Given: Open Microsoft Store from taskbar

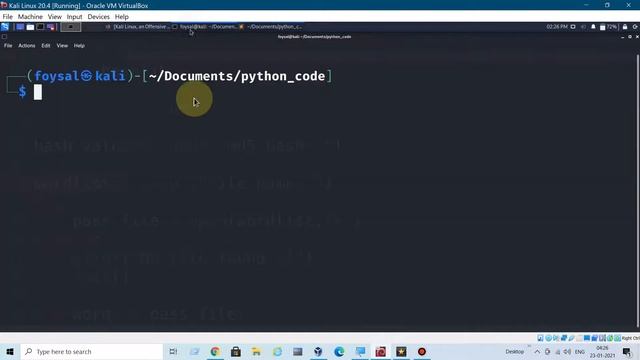Looking at the screenshot, I should (236, 351).
